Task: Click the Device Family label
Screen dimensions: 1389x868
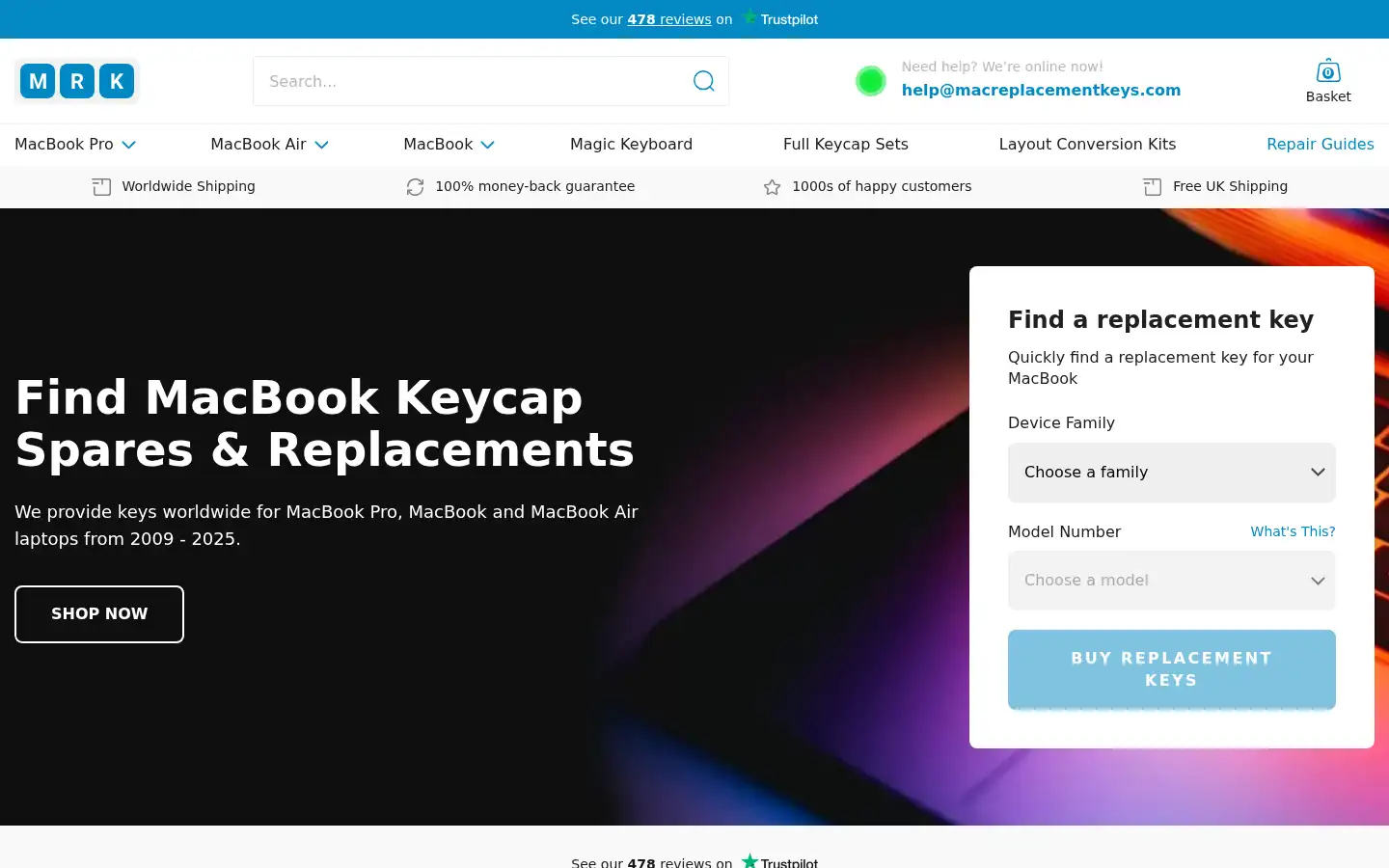Action: 1061,422
